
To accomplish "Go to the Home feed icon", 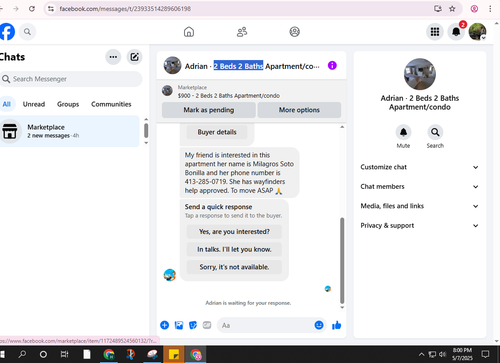I will 189,32.
